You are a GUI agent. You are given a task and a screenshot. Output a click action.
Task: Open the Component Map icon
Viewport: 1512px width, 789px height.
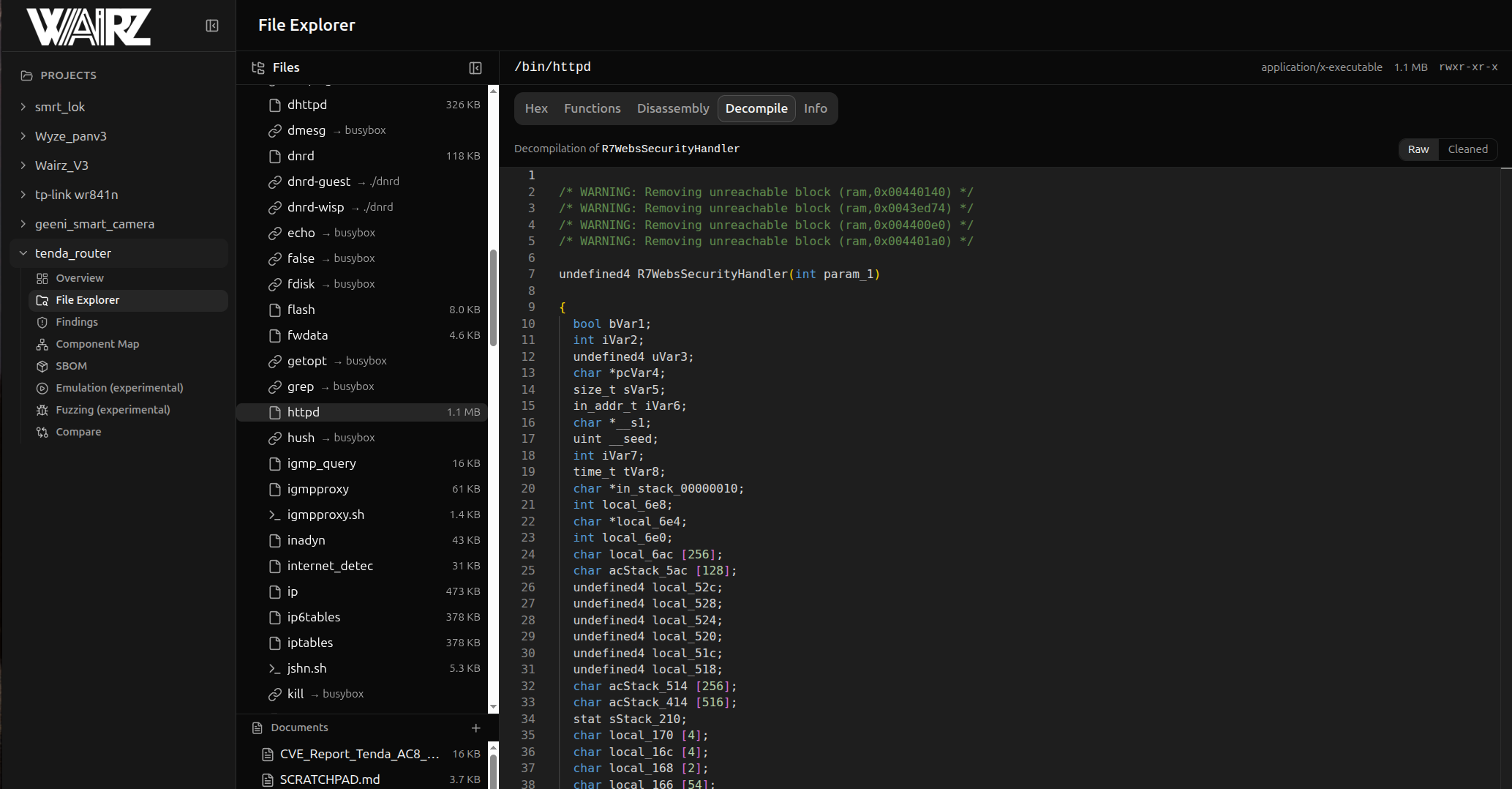pos(42,345)
